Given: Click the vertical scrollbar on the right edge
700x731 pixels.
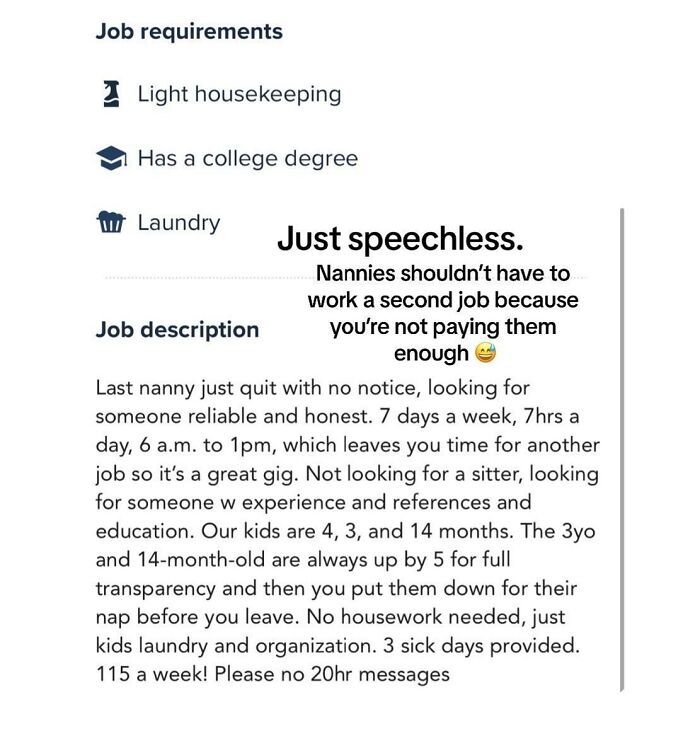Looking at the screenshot, I should [x=622, y=450].
